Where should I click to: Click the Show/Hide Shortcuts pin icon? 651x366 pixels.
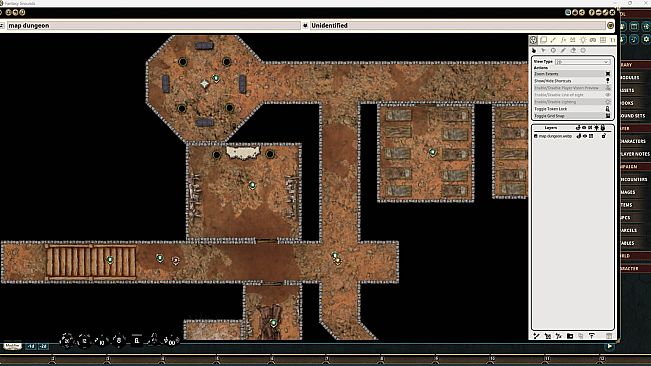[608, 81]
